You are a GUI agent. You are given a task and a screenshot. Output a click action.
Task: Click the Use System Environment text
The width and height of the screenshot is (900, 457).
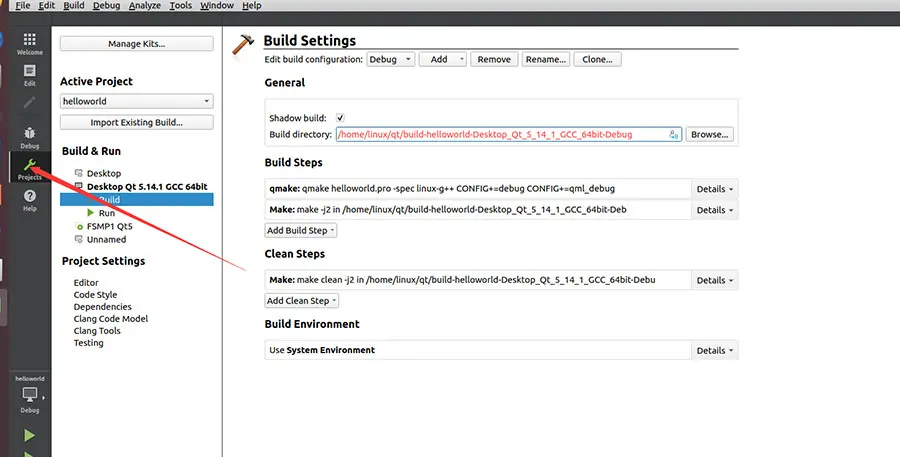point(322,350)
